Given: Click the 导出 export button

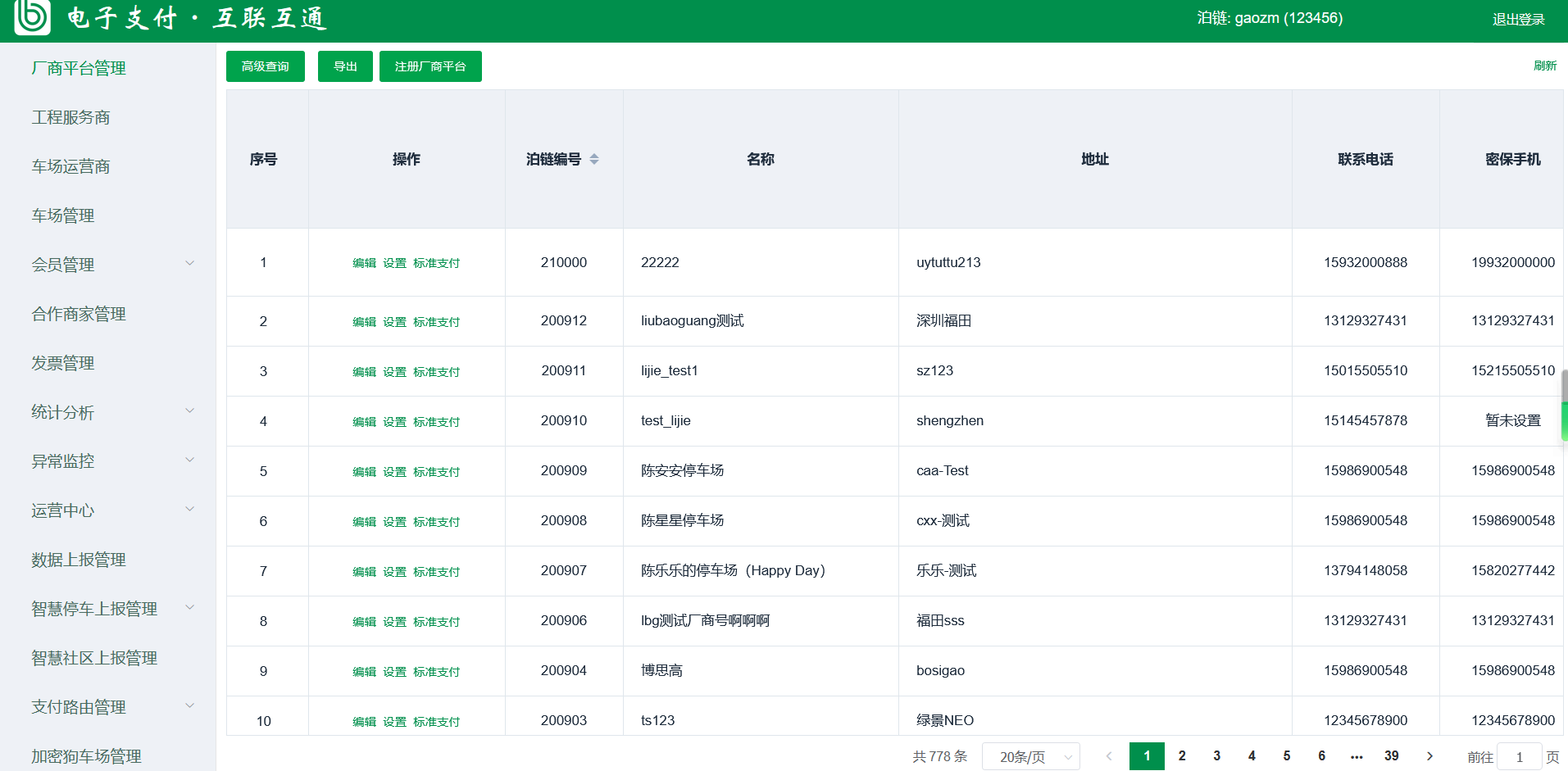Looking at the screenshot, I should point(345,66).
